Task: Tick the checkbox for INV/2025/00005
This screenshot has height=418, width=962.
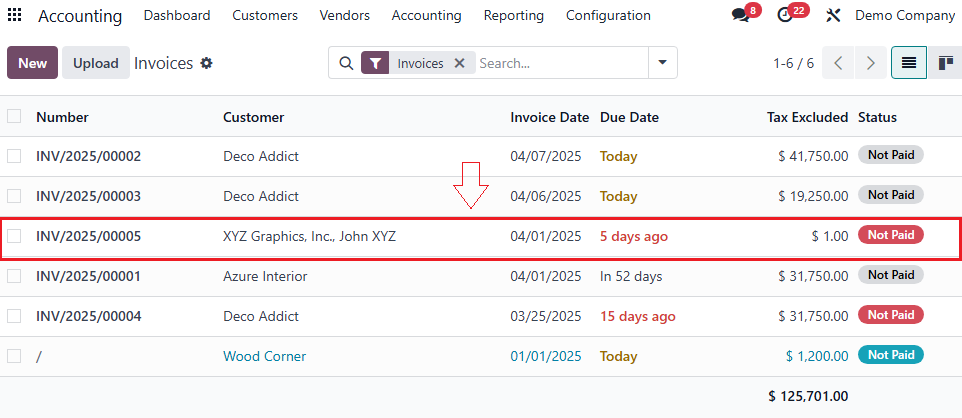Action: (14, 236)
